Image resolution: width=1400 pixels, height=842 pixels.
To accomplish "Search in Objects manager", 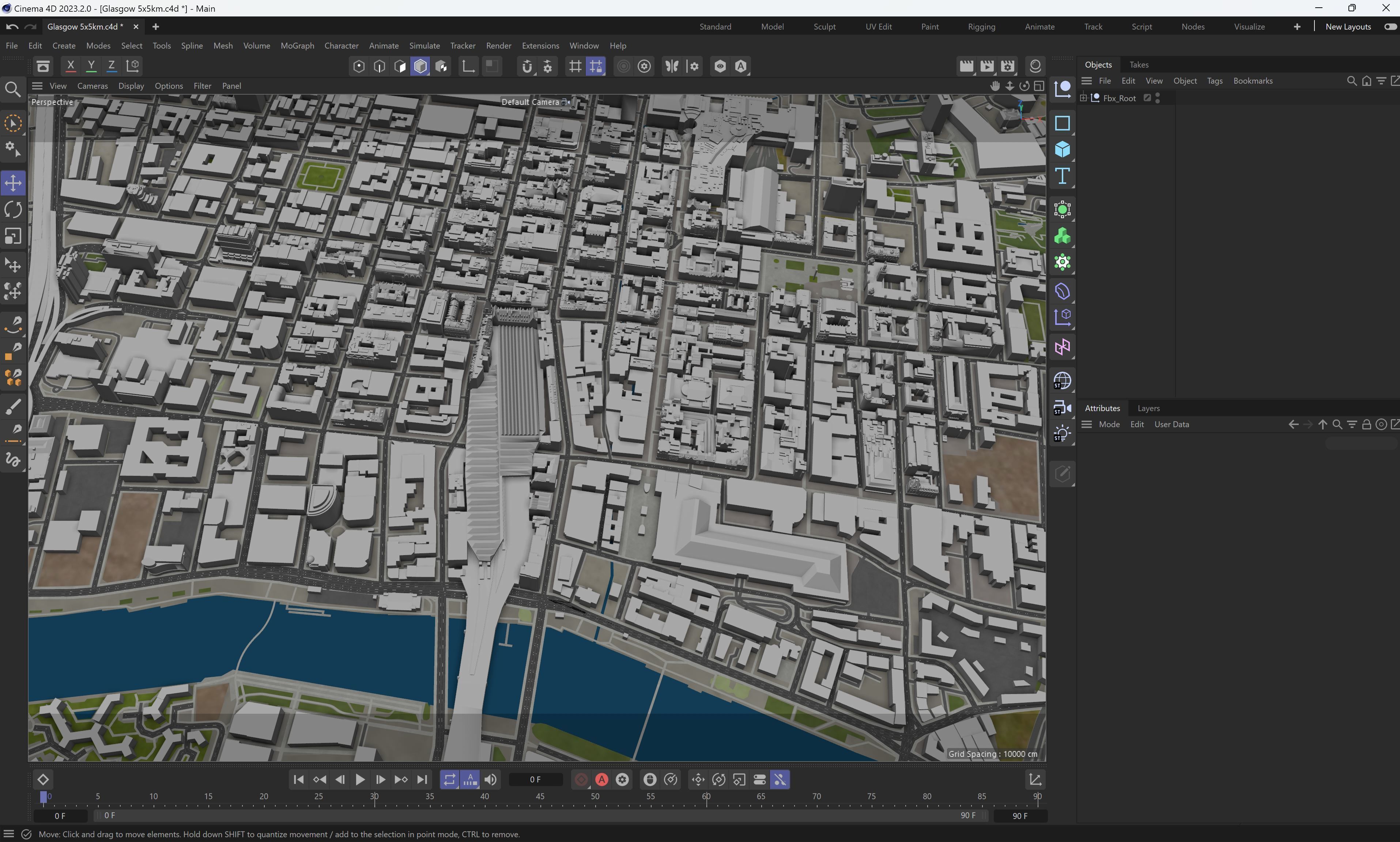I will 1352,81.
